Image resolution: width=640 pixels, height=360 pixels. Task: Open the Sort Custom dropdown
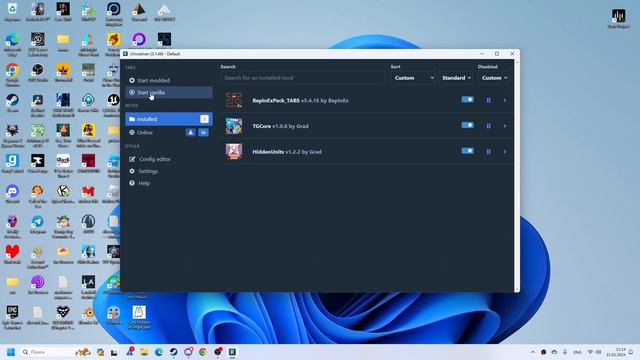(413, 78)
